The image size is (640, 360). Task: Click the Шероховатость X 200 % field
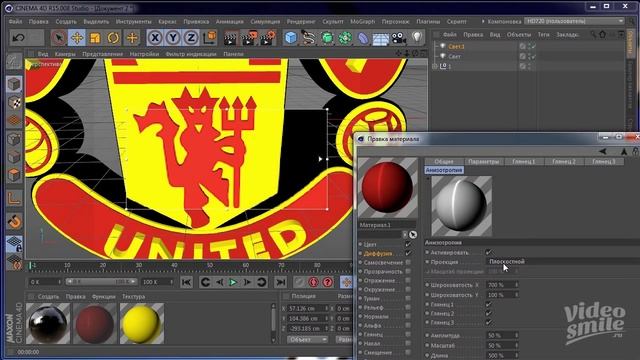(x=502, y=285)
